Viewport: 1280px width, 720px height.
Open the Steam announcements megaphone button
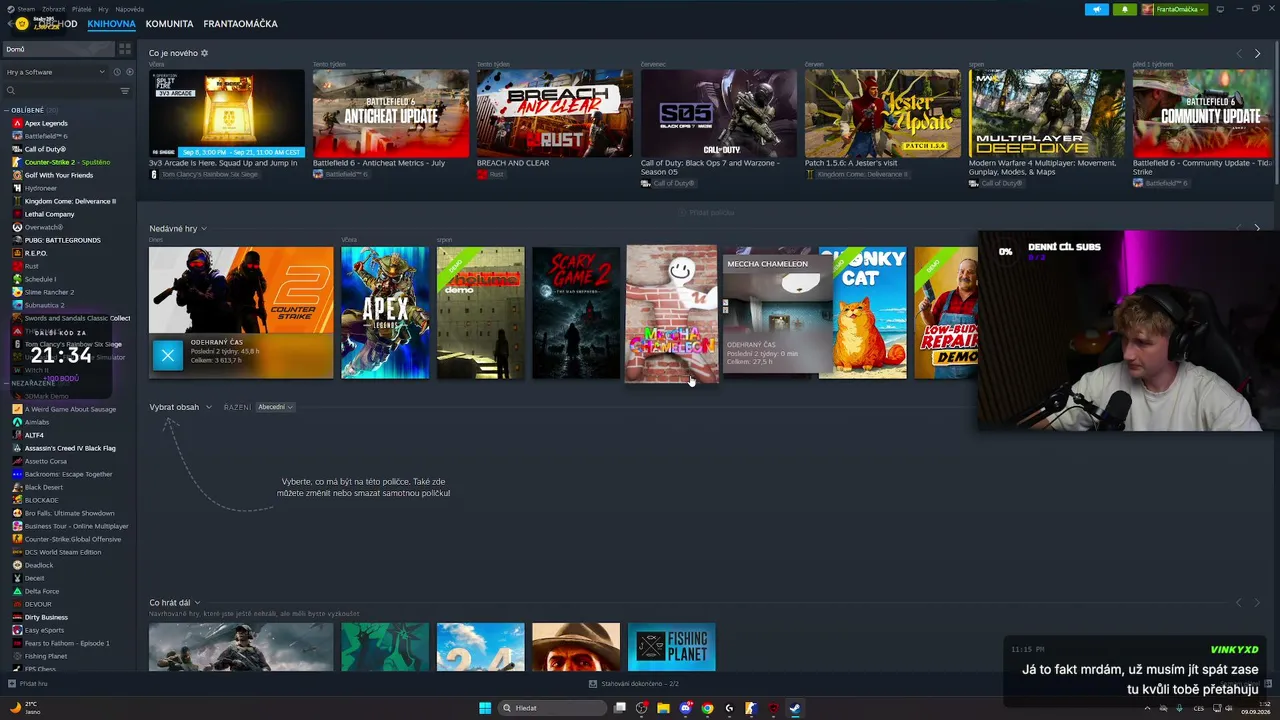tap(1097, 9)
